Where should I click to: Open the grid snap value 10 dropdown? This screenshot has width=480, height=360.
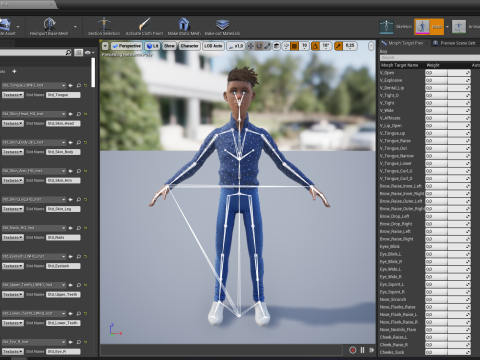point(304,46)
